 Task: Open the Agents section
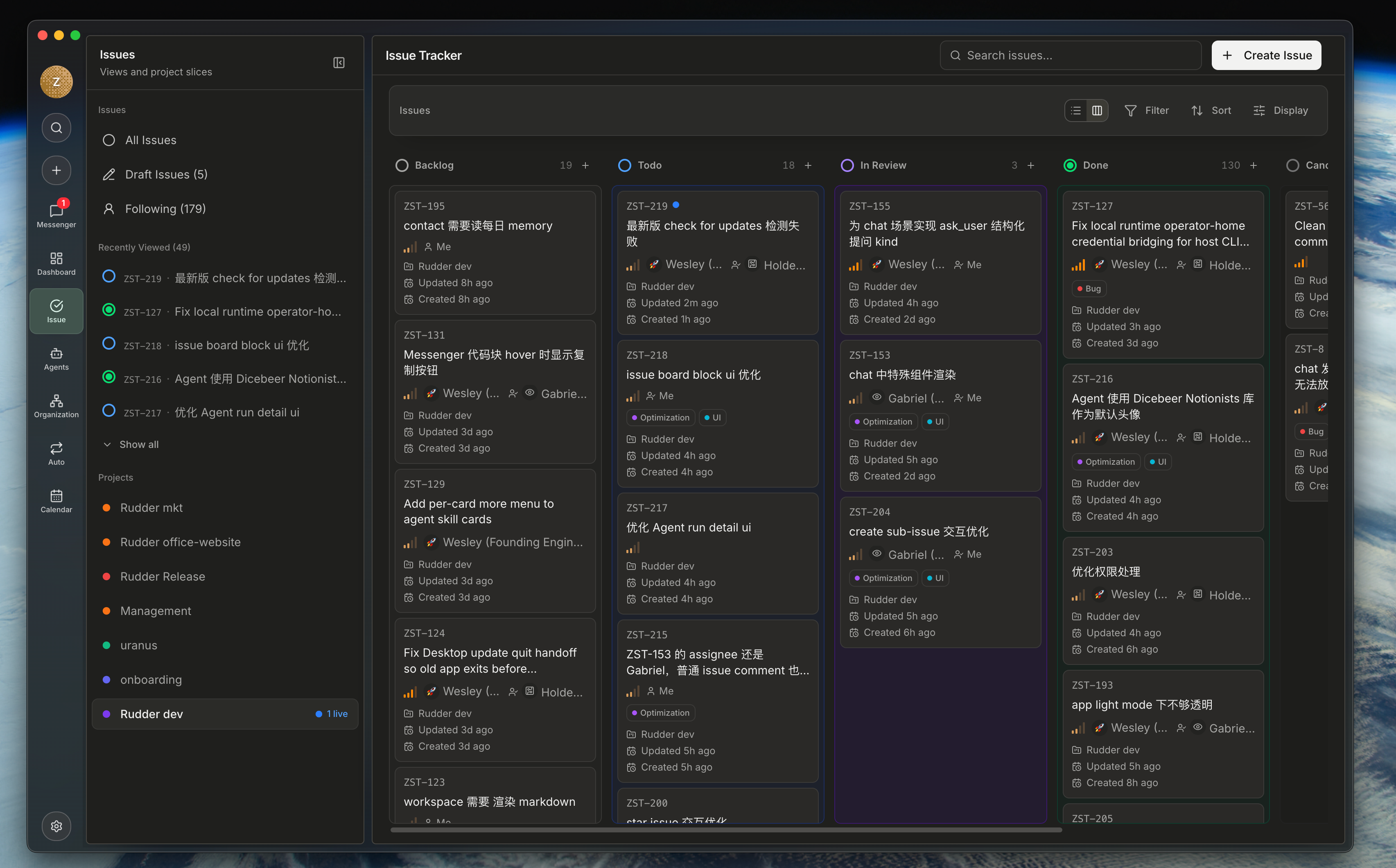[x=56, y=359]
